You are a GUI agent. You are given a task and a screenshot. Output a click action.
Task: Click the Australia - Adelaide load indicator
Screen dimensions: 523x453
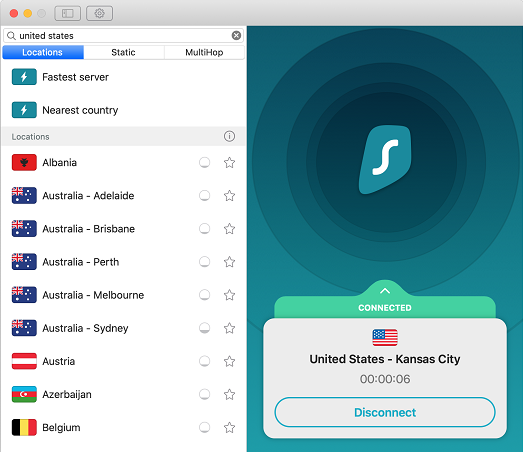point(204,195)
